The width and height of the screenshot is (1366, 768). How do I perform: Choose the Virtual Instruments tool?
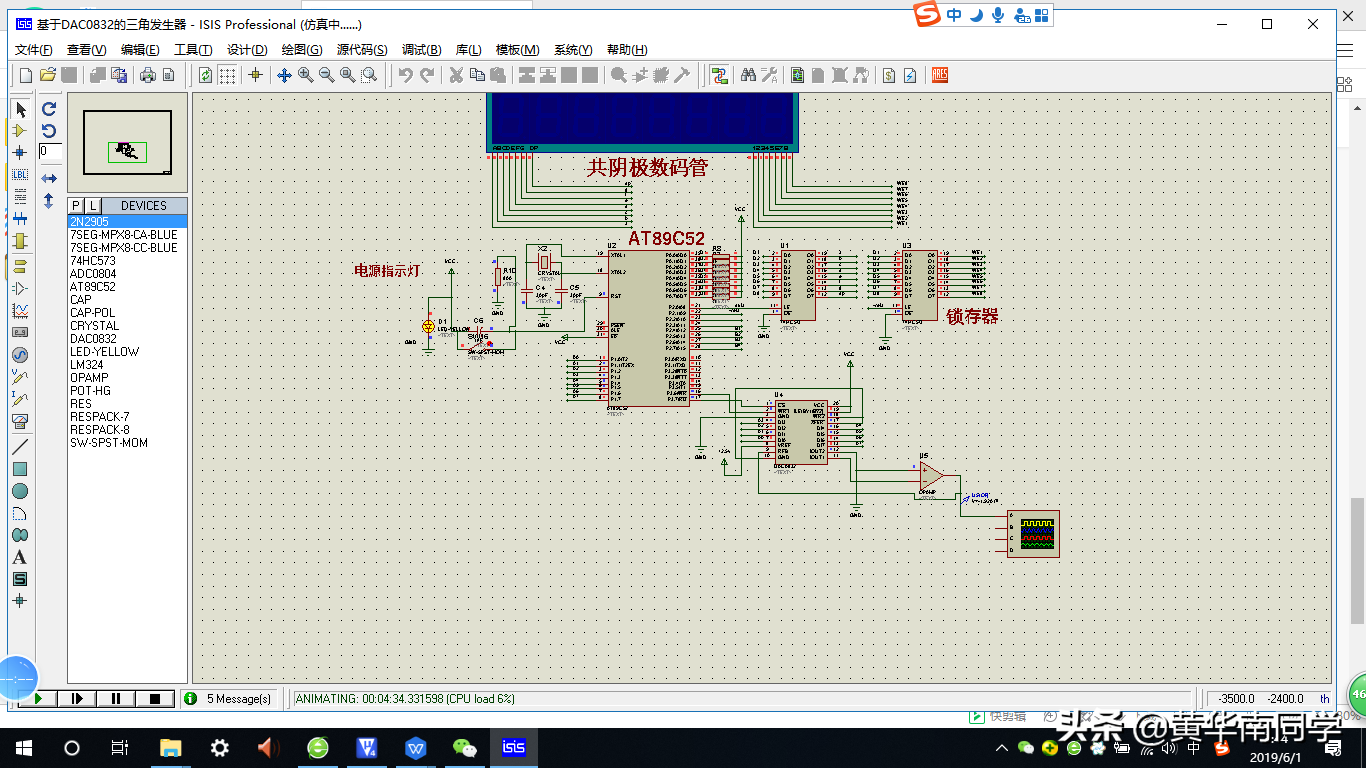[x=19, y=421]
